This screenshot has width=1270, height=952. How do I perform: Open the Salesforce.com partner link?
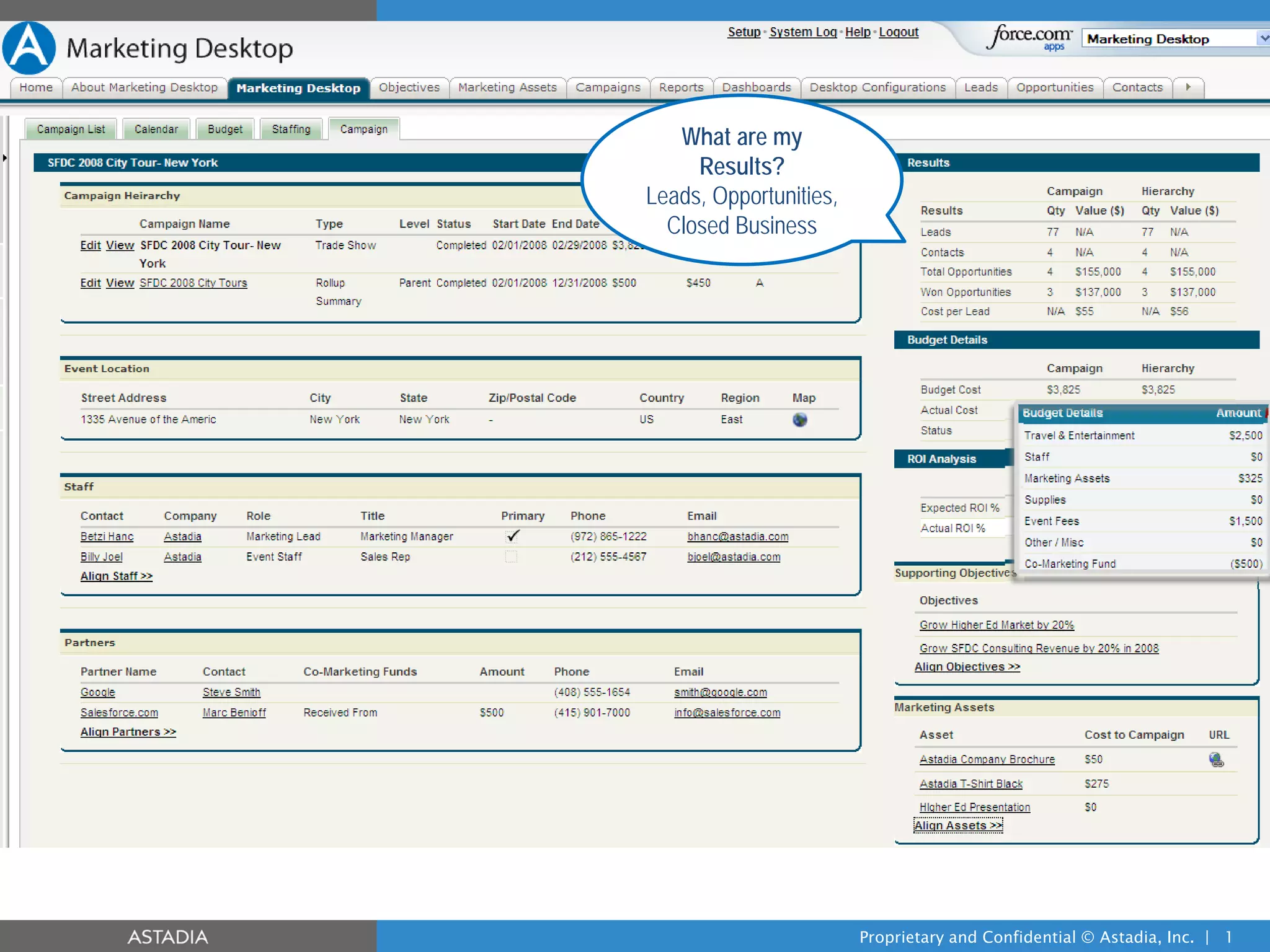119,713
